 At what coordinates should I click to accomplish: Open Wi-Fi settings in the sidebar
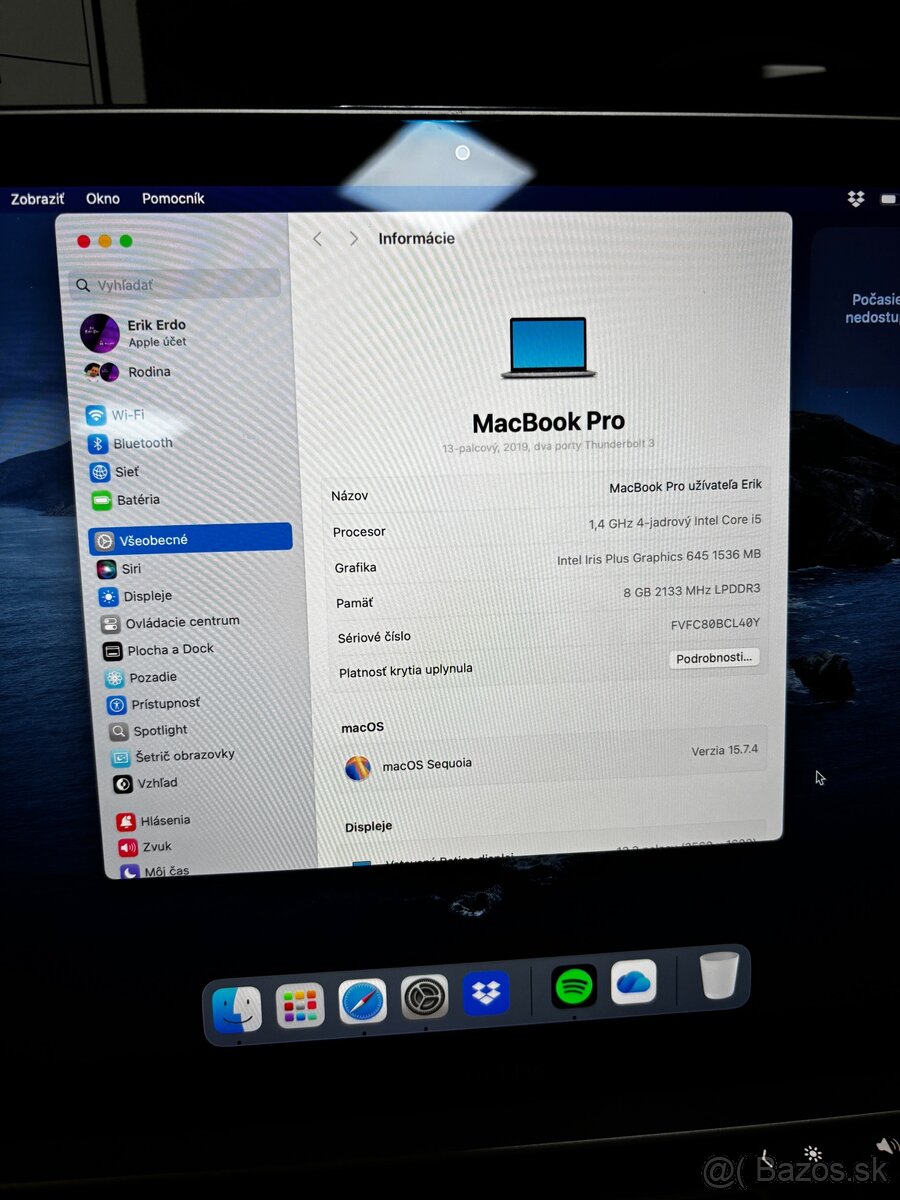tap(130, 415)
